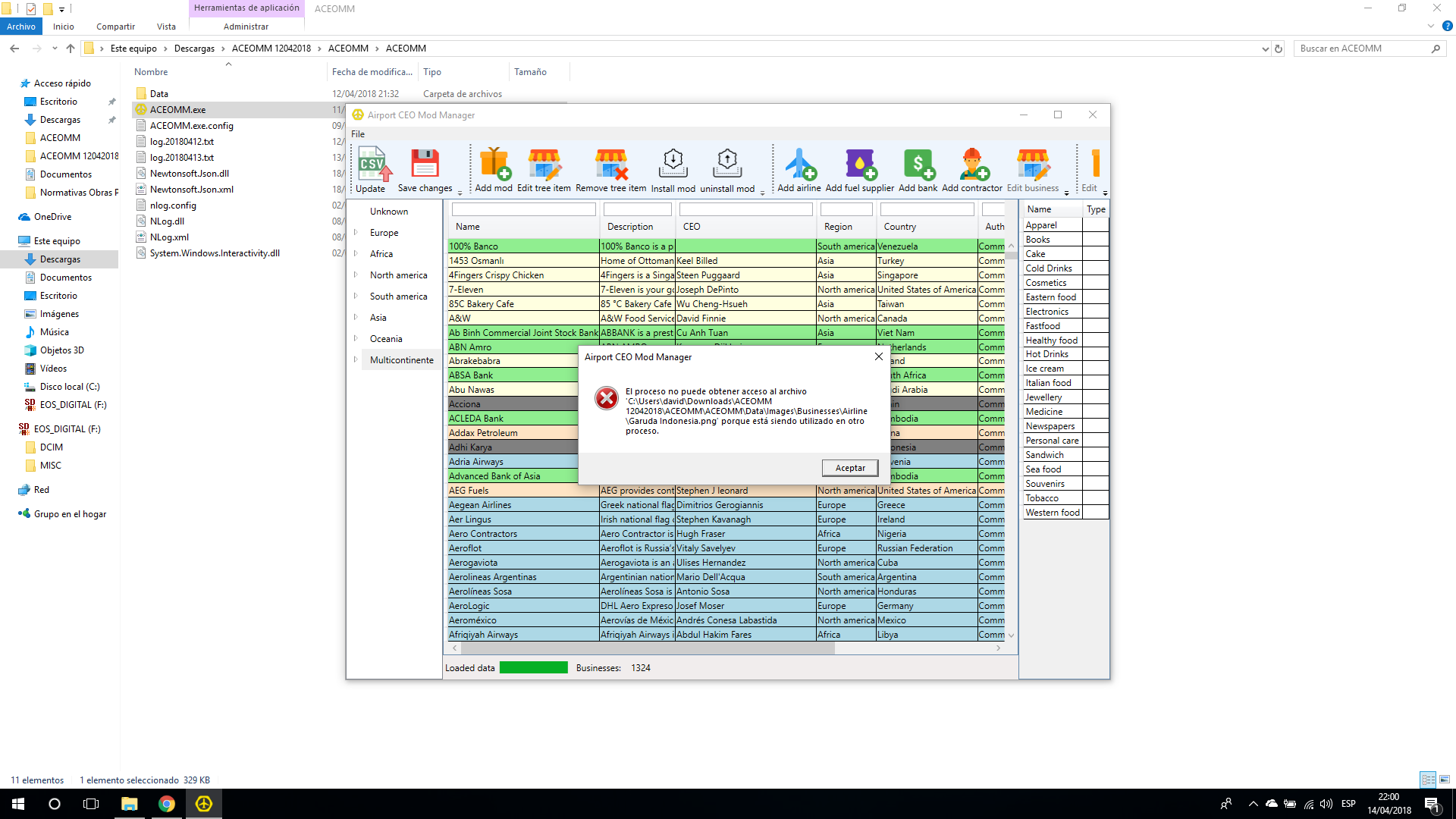Expand the Oceania tree node

tap(356, 339)
